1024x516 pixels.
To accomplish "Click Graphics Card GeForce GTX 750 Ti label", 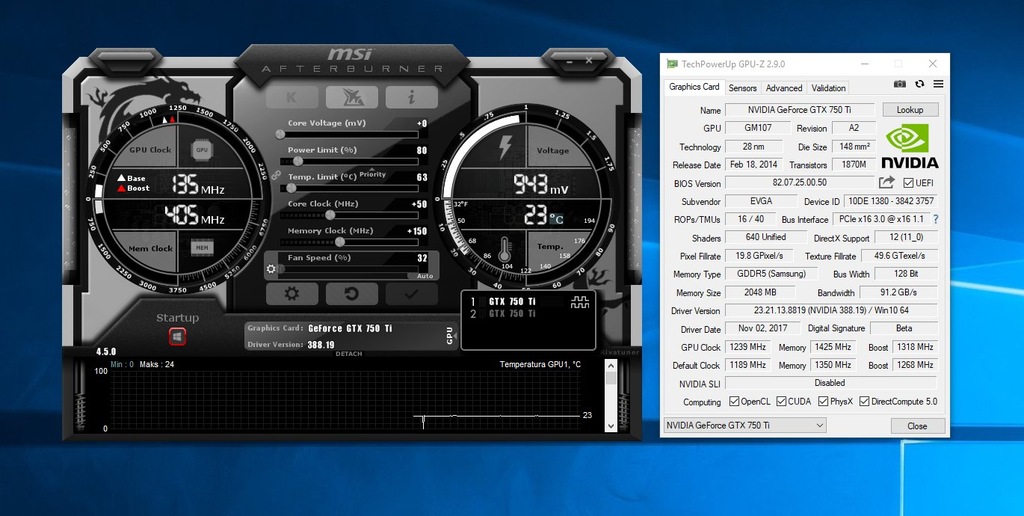I will click(x=350, y=329).
